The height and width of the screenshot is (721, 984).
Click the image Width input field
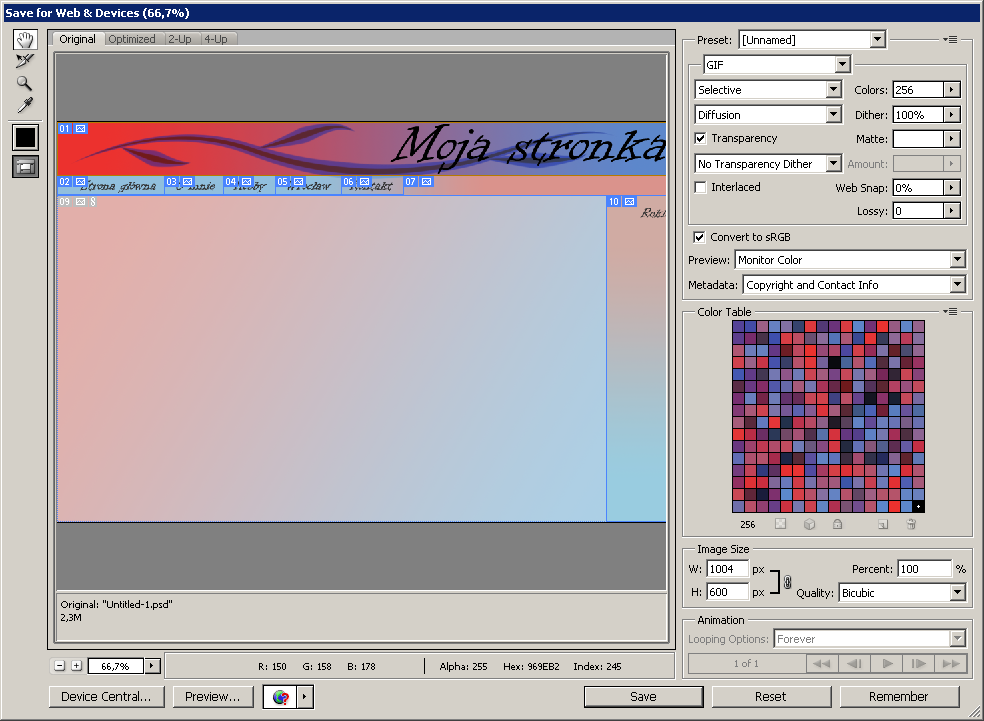coord(727,569)
